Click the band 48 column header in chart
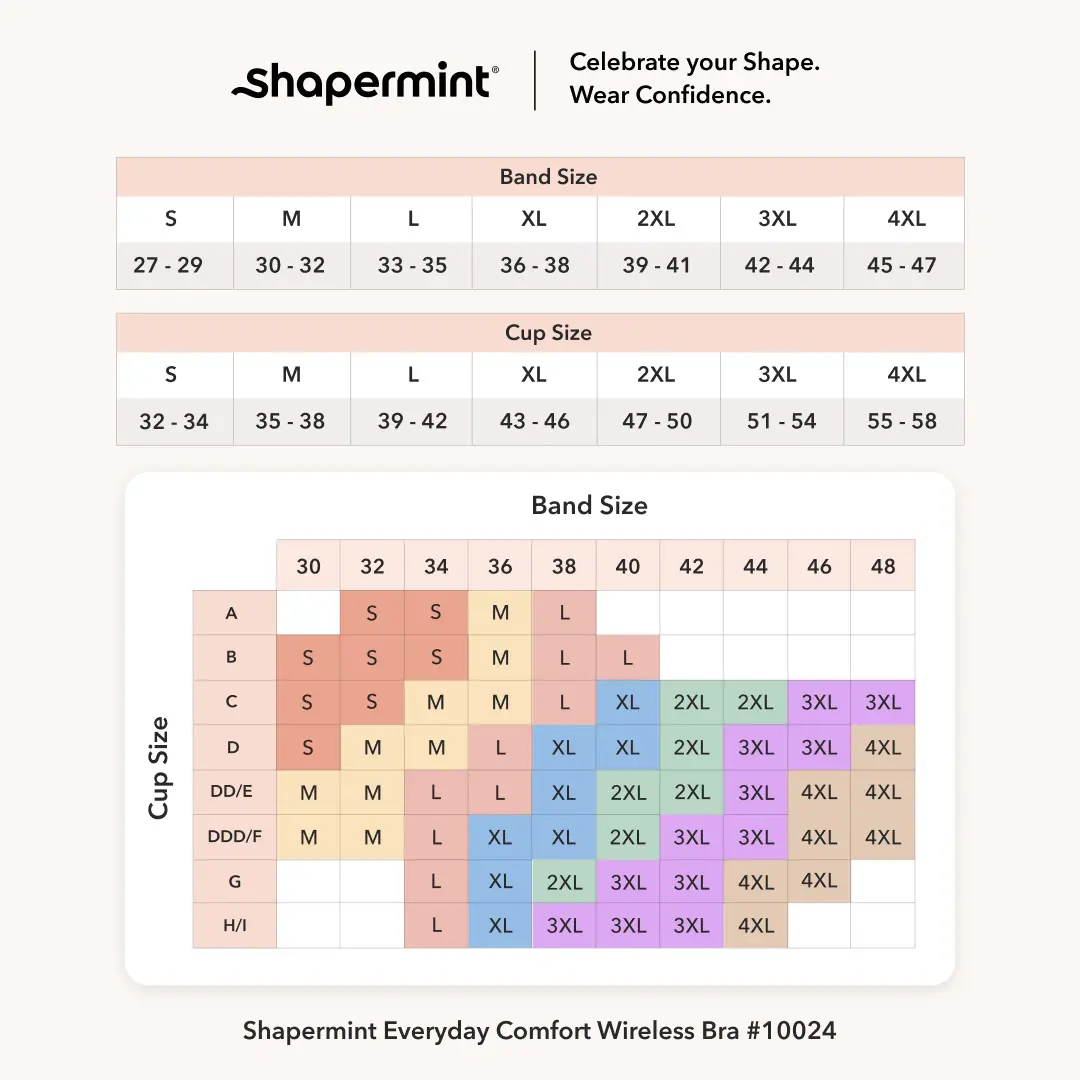Viewport: 1080px width, 1080px height. pos(883,566)
